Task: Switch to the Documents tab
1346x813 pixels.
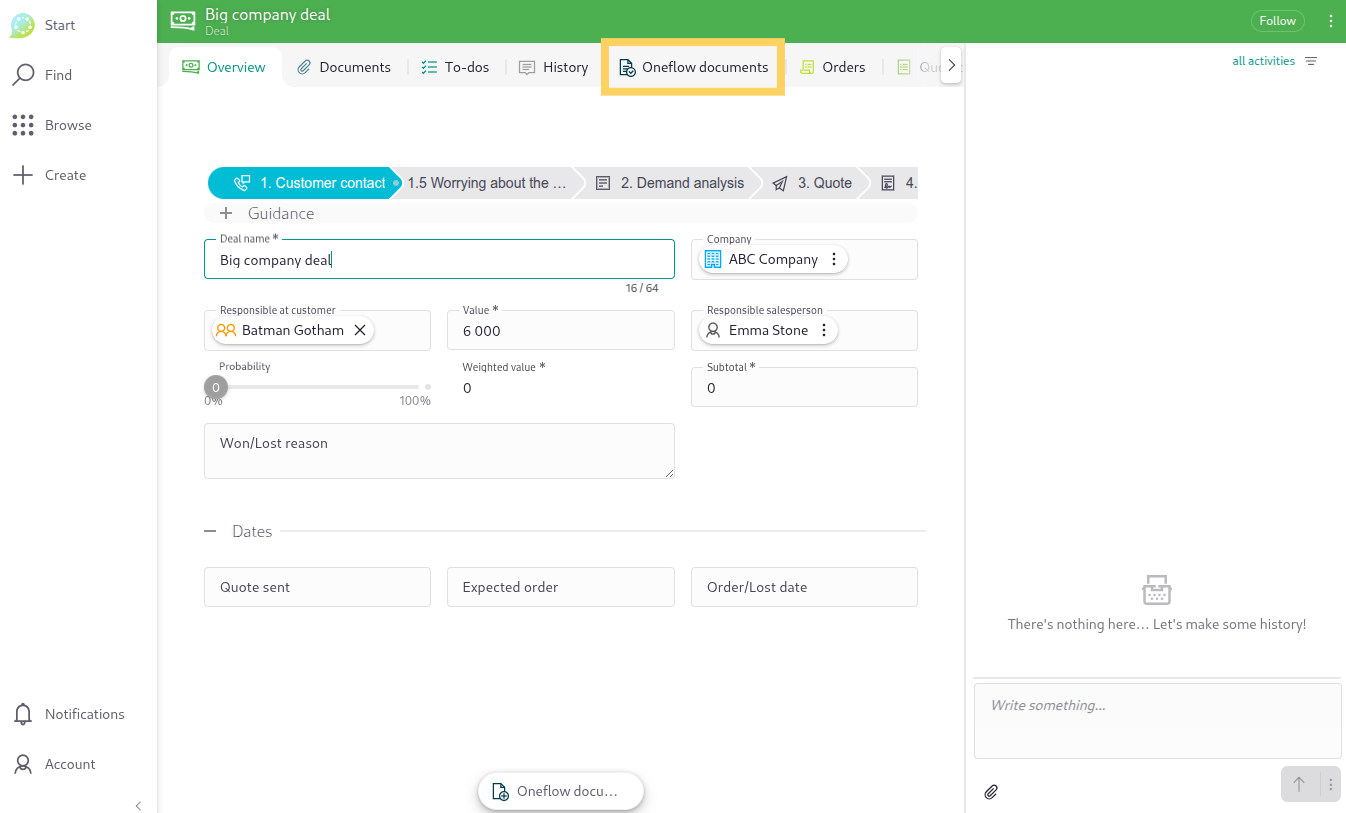Action: pos(344,67)
